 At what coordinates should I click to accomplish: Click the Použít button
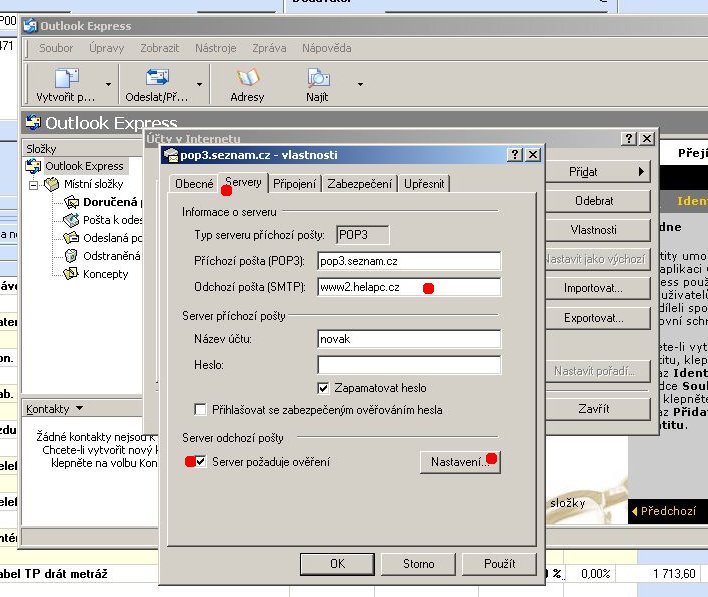click(499, 564)
